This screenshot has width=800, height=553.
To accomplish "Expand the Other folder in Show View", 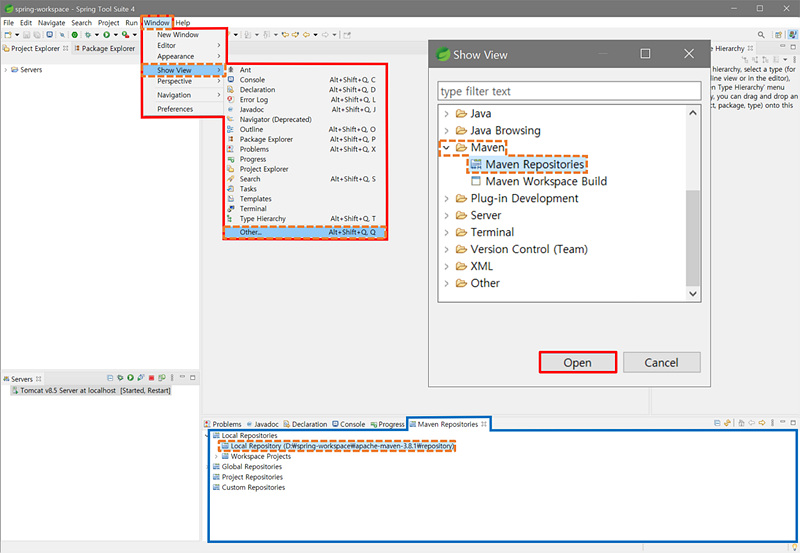I will click(x=446, y=283).
